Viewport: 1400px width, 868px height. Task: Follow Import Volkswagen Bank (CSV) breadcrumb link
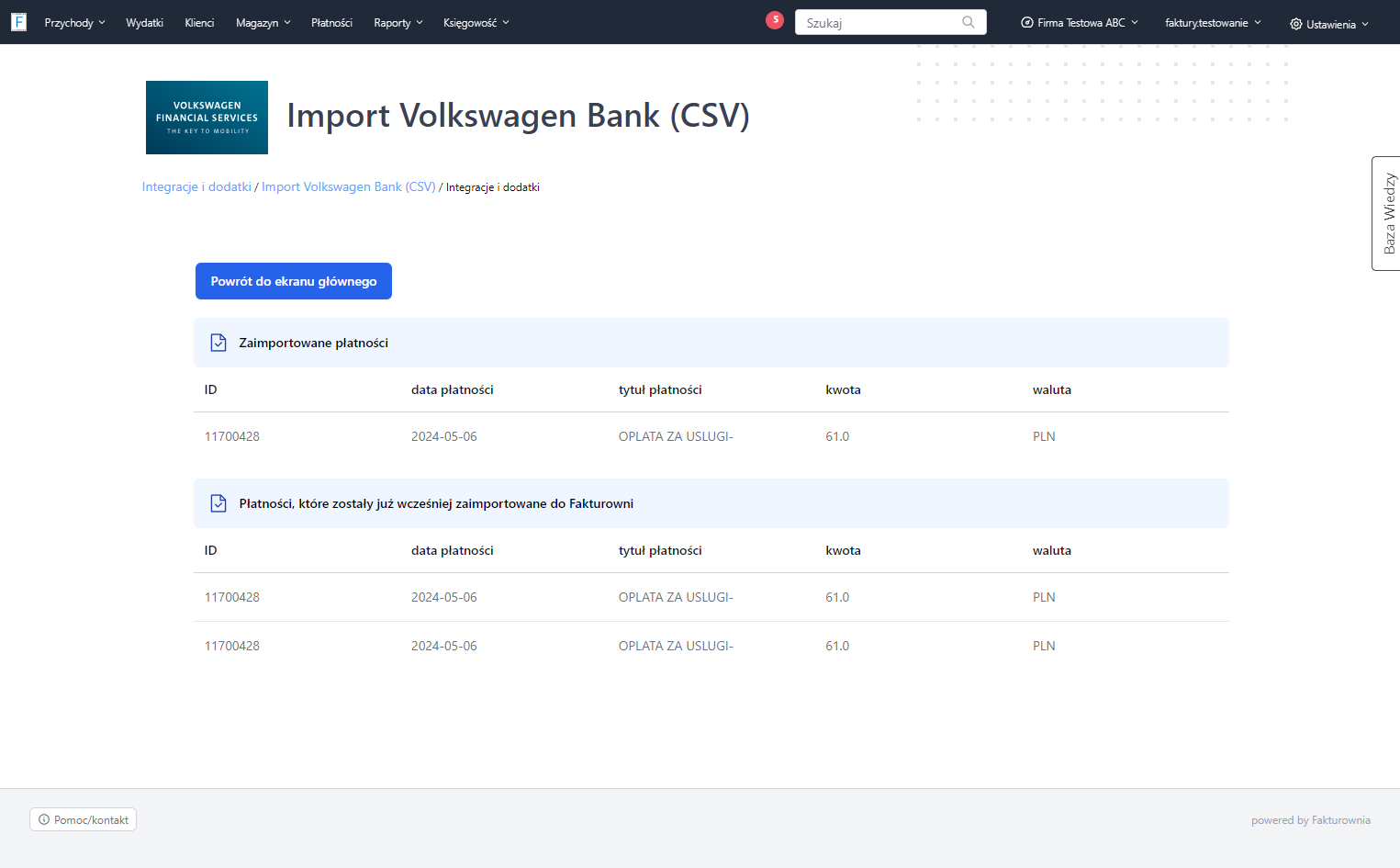tap(349, 186)
